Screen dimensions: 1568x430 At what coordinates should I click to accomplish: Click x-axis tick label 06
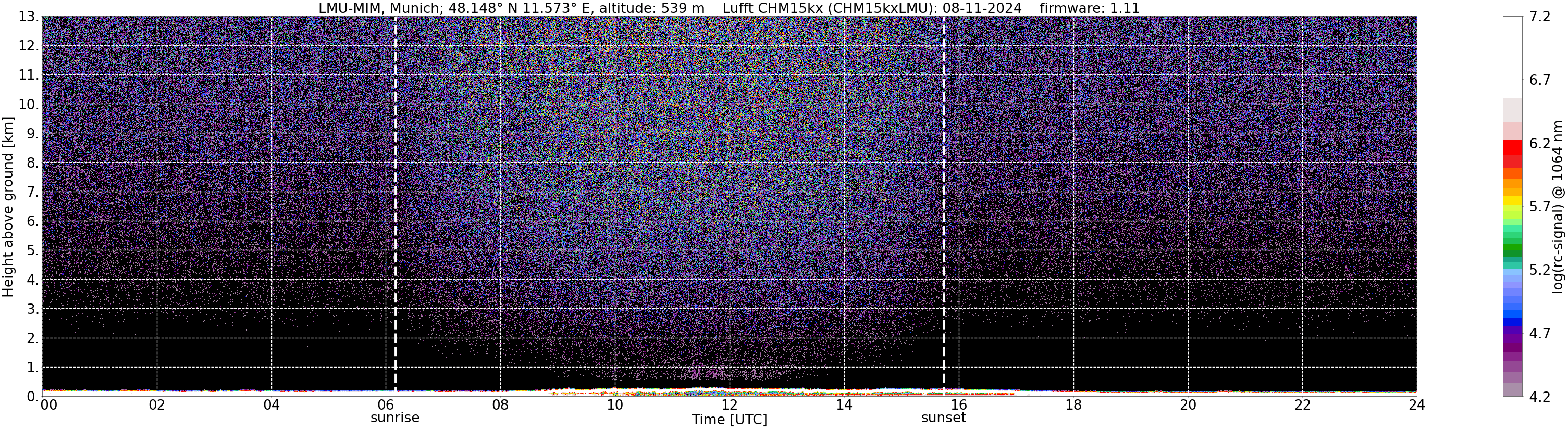(386, 405)
